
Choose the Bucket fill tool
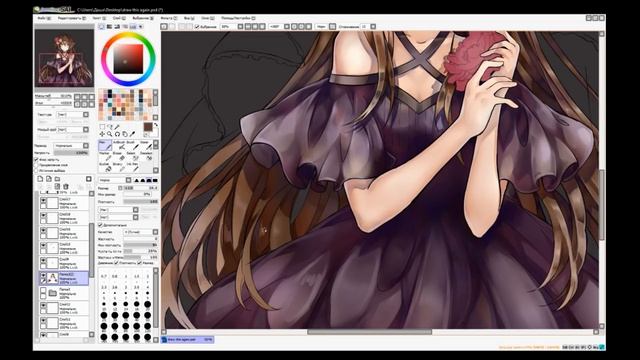click(105, 168)
